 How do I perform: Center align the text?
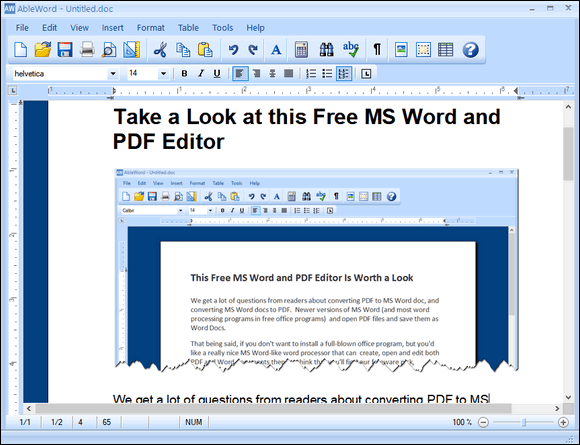tap(273, 74)
